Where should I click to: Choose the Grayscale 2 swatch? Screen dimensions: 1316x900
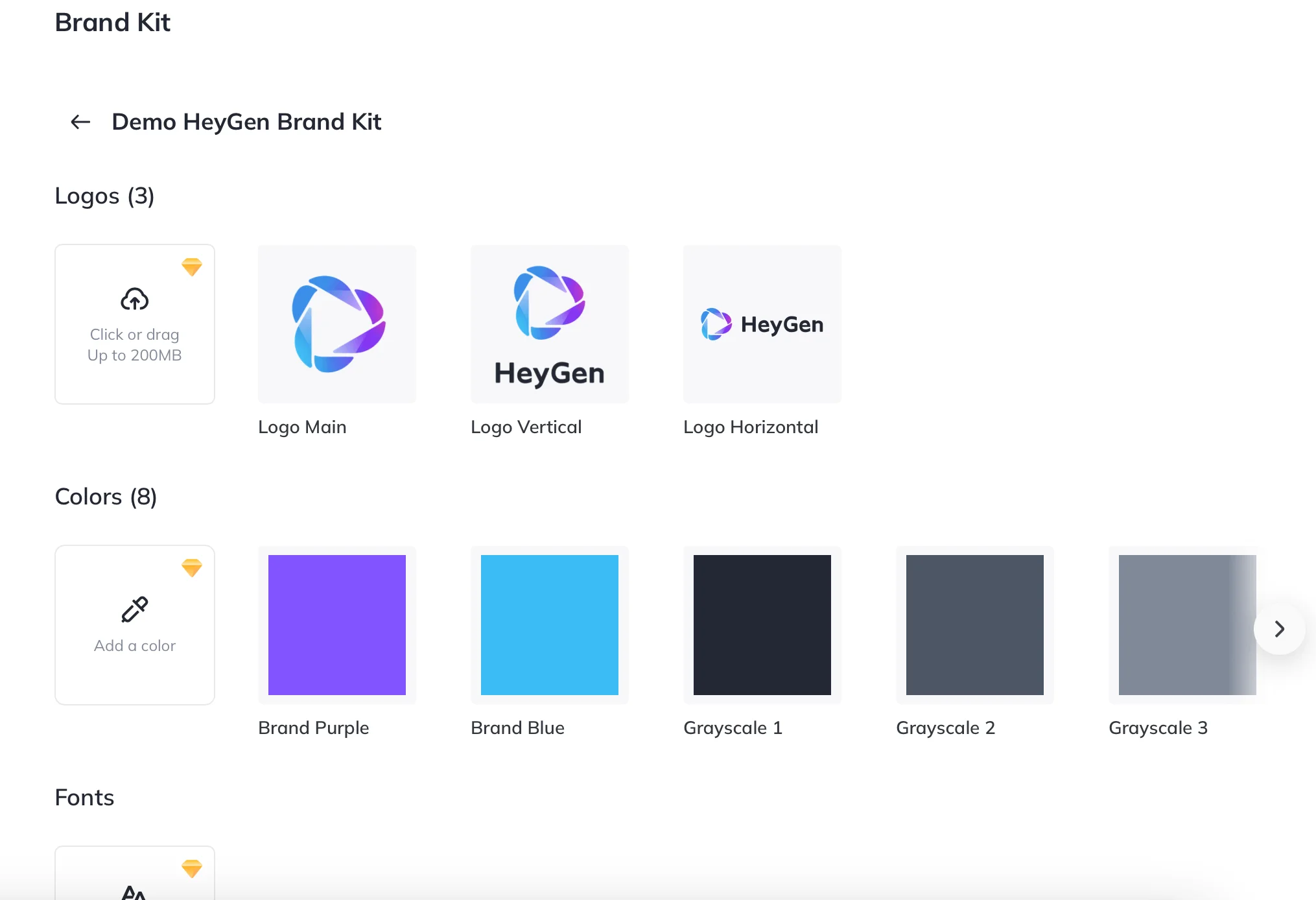point(975,625)
